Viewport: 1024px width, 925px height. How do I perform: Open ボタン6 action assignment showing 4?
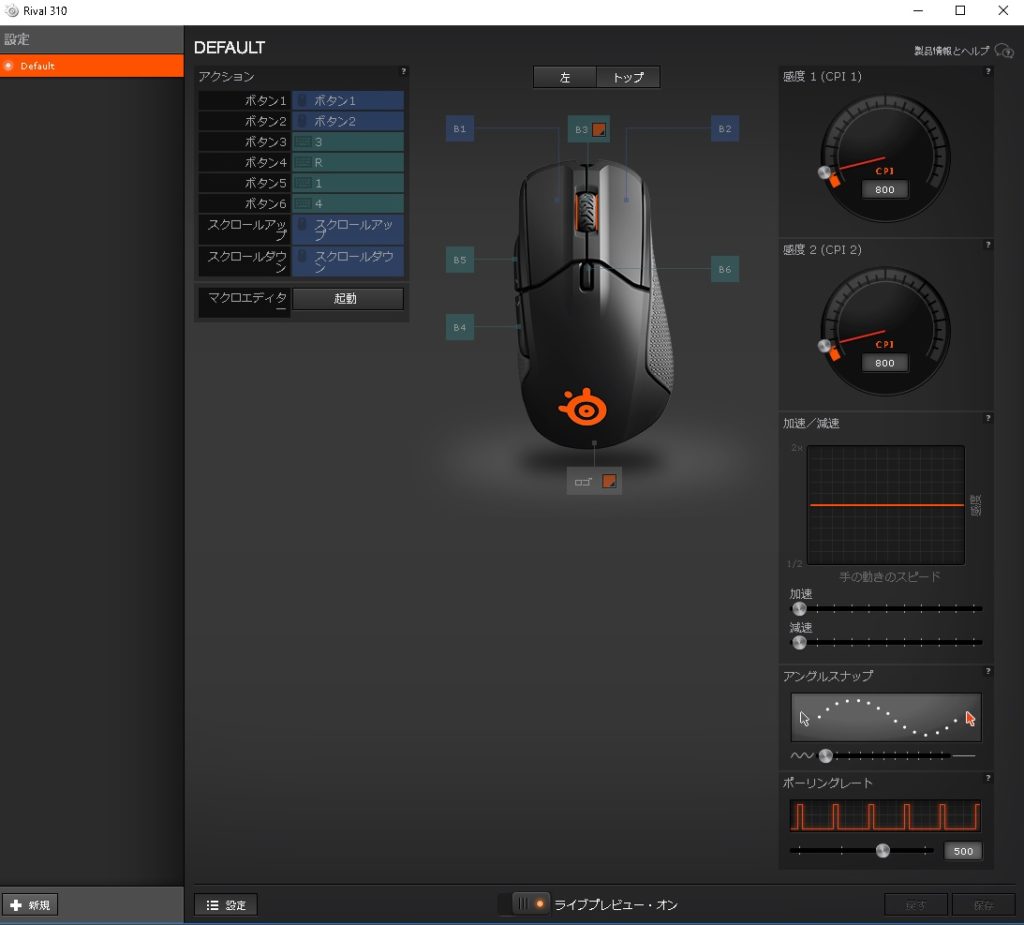tap(347, 204)
